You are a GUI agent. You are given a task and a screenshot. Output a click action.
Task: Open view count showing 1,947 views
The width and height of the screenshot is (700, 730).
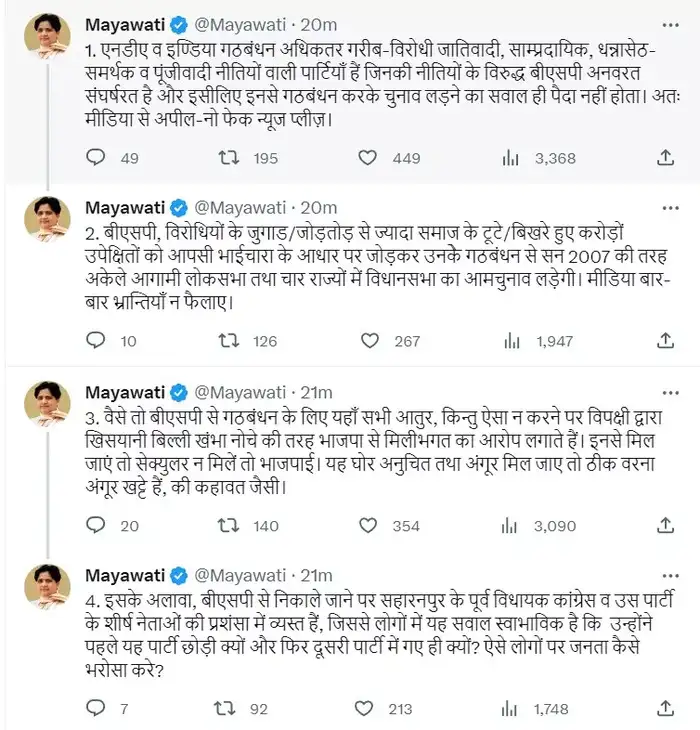tap(509, 341)
